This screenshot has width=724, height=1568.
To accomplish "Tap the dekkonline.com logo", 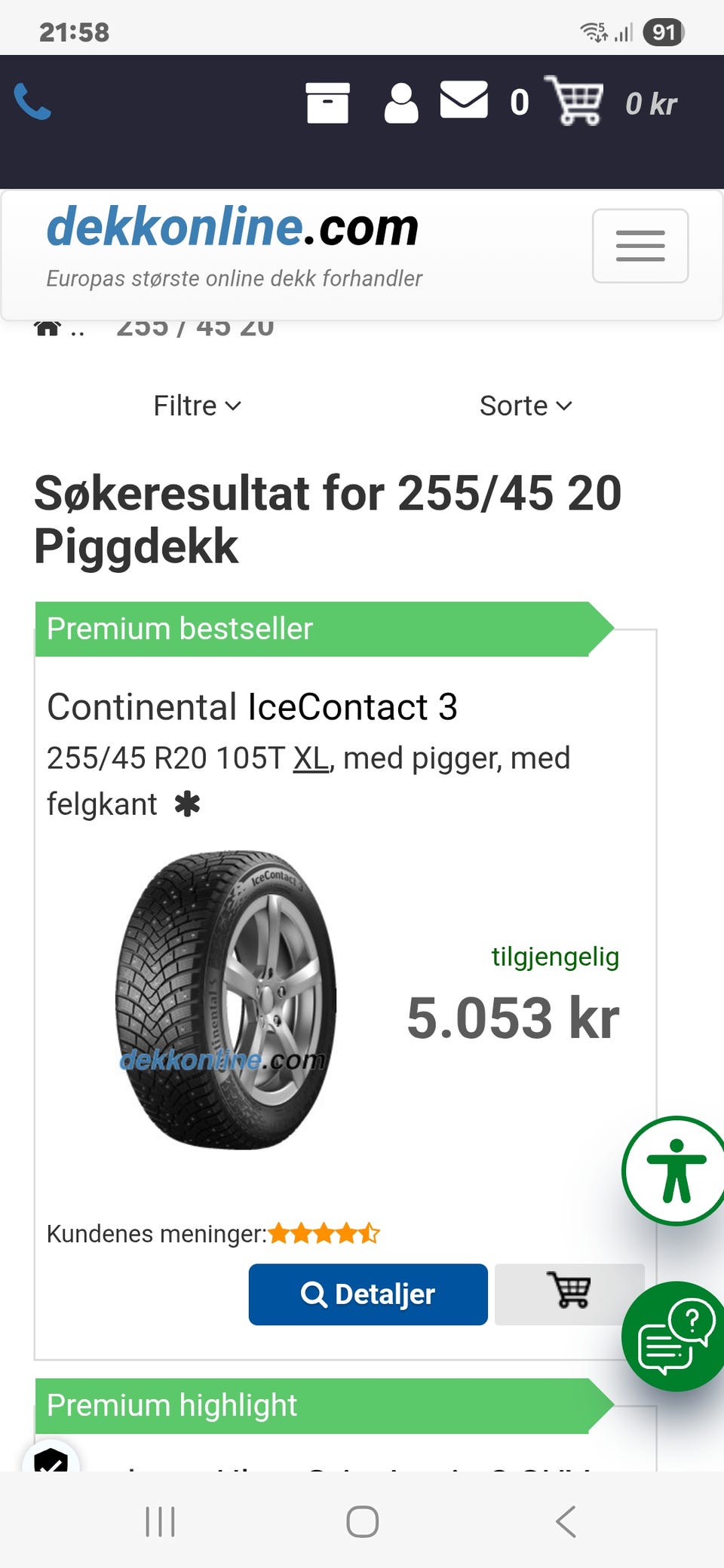I will [x=232, y=228].
